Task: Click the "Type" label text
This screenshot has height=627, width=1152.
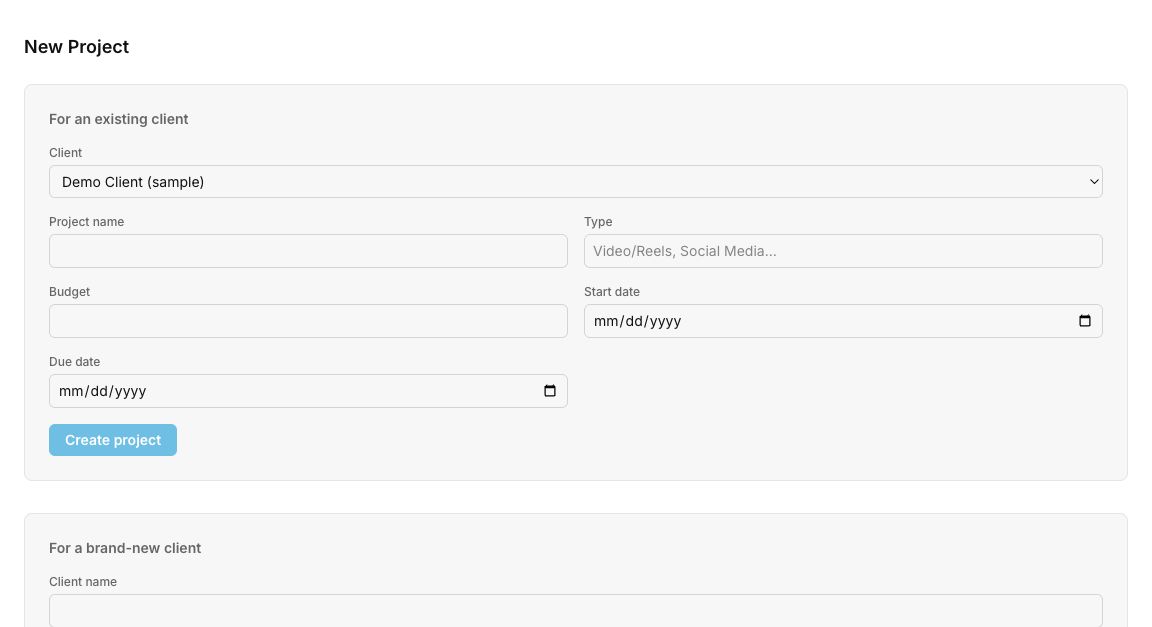Action: click(598, 222)
